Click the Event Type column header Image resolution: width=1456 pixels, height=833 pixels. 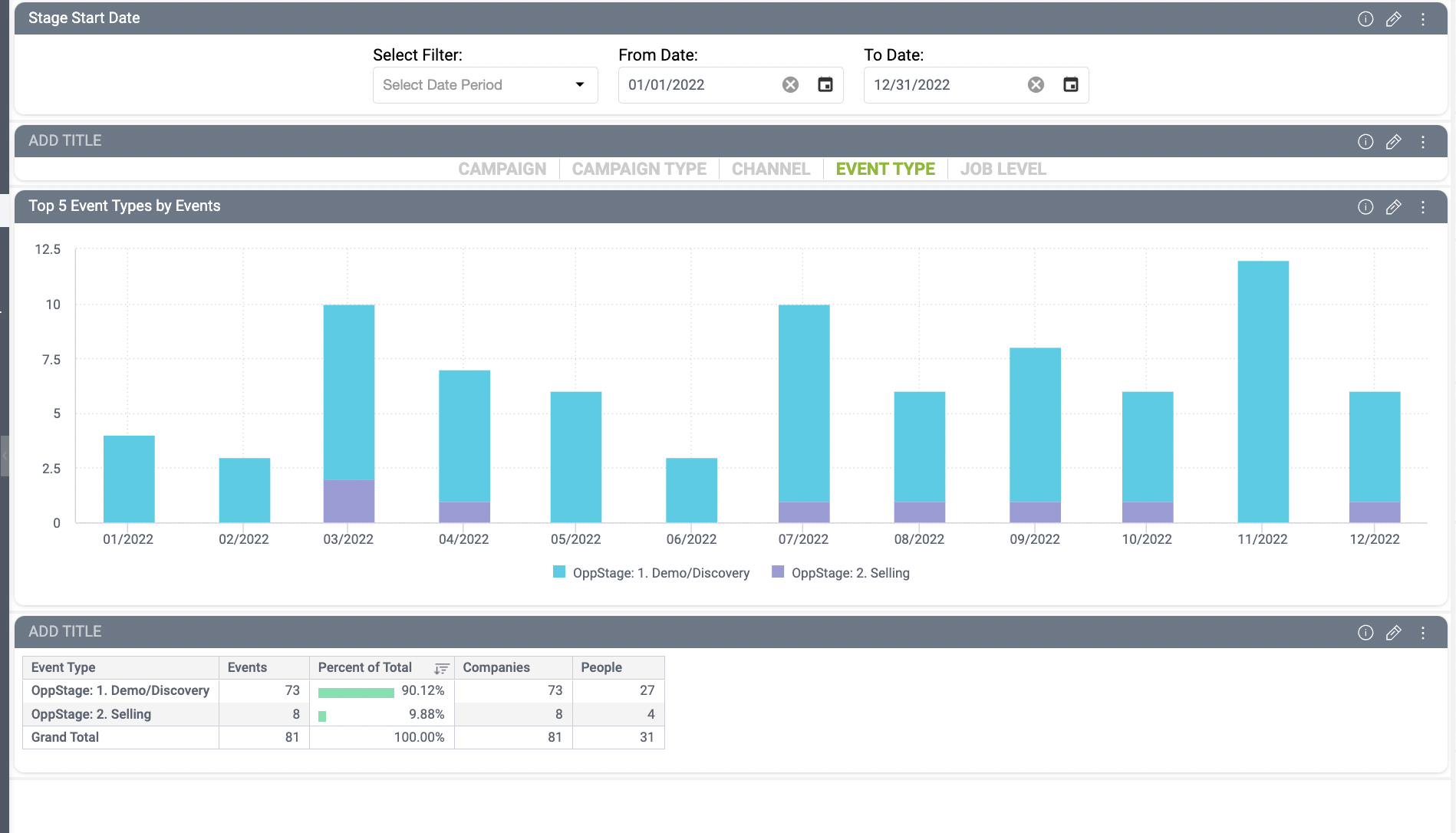120,667
